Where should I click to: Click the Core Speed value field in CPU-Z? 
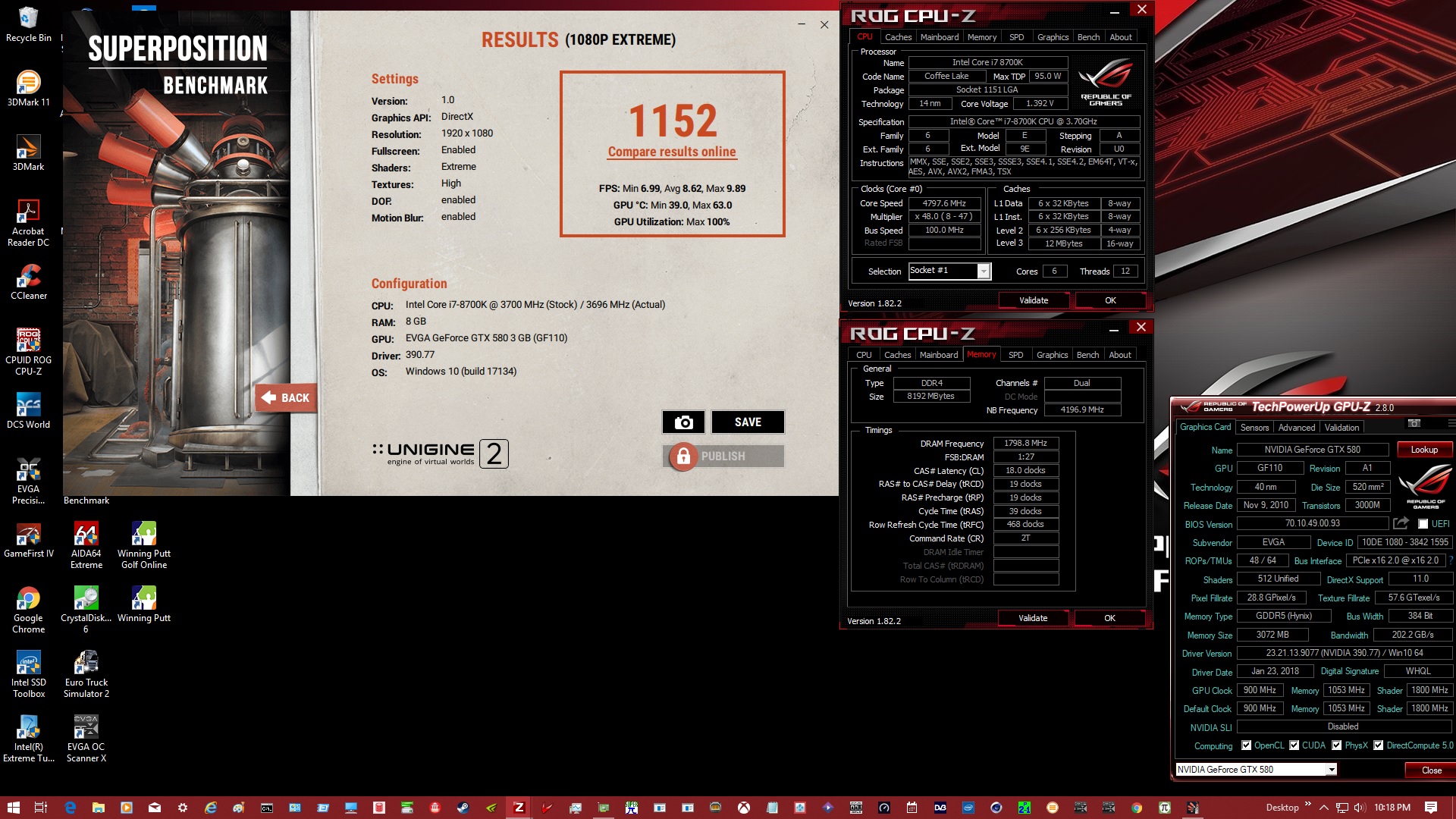tap(944, 203)
